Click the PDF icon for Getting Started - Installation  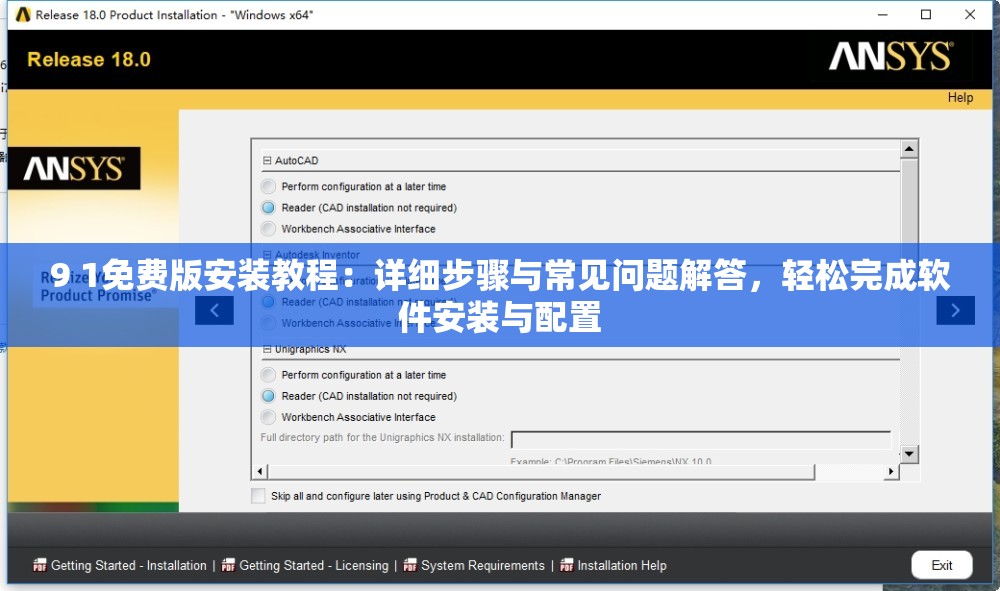(40, 565)
